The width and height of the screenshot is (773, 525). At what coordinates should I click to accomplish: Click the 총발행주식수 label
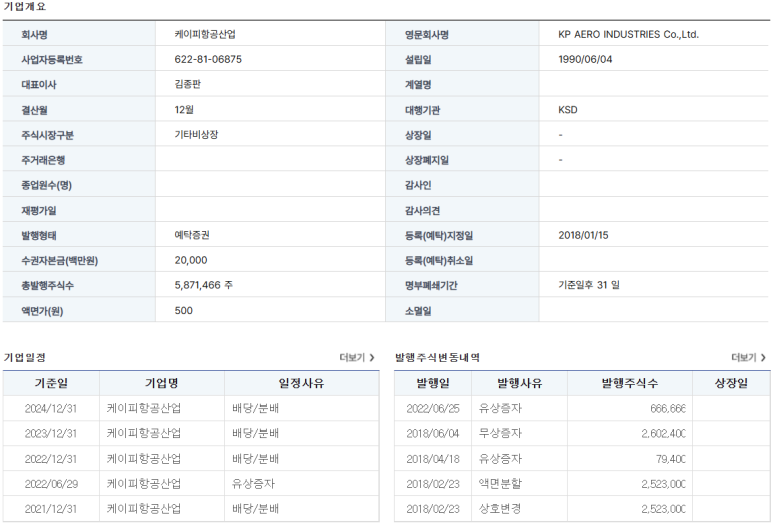click(x=47, y=285)
